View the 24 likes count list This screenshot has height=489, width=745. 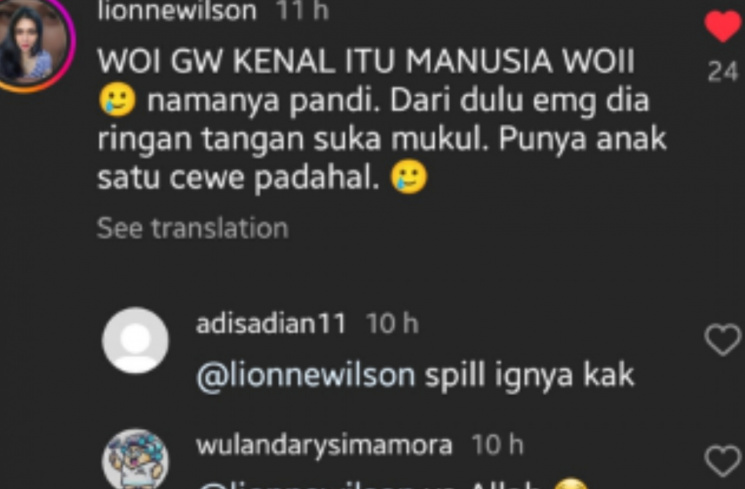click(723, 72)
